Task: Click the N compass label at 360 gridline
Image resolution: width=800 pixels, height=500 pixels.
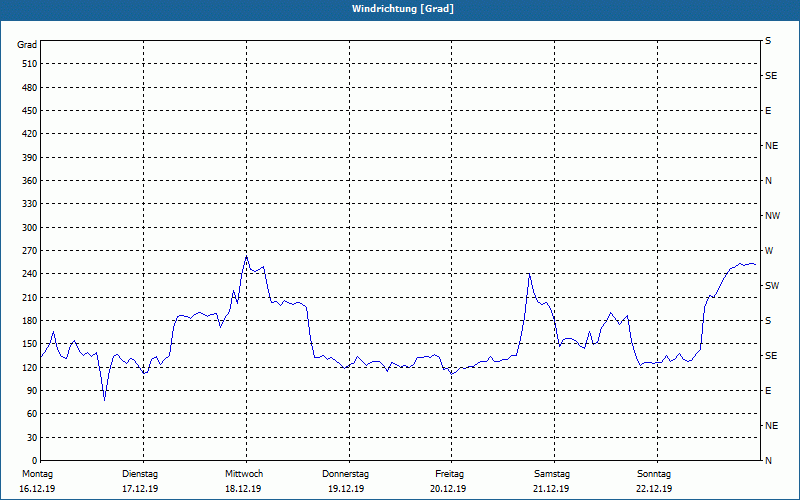Action: 769,181
